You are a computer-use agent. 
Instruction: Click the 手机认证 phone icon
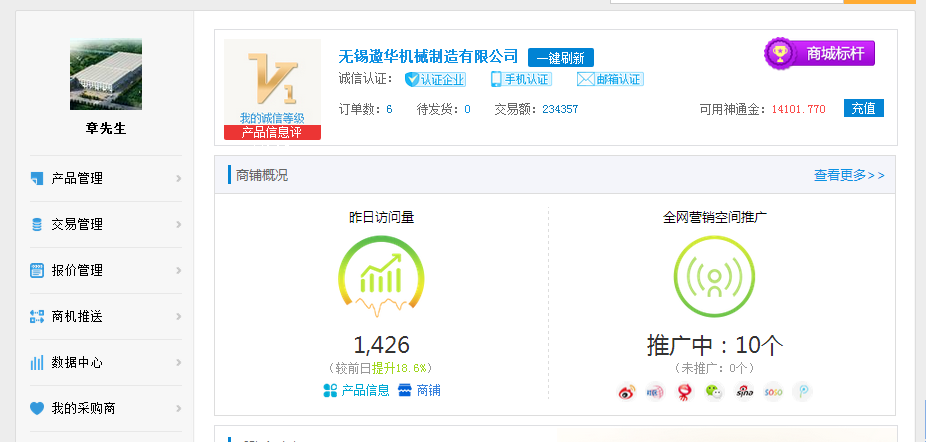[x=496, y=79]
